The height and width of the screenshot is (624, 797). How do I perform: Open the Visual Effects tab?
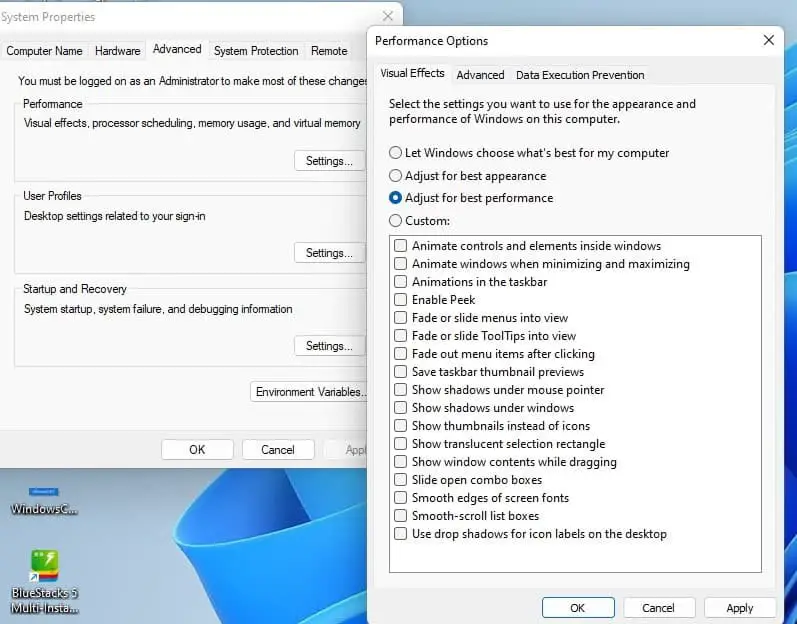coord(412,73)
